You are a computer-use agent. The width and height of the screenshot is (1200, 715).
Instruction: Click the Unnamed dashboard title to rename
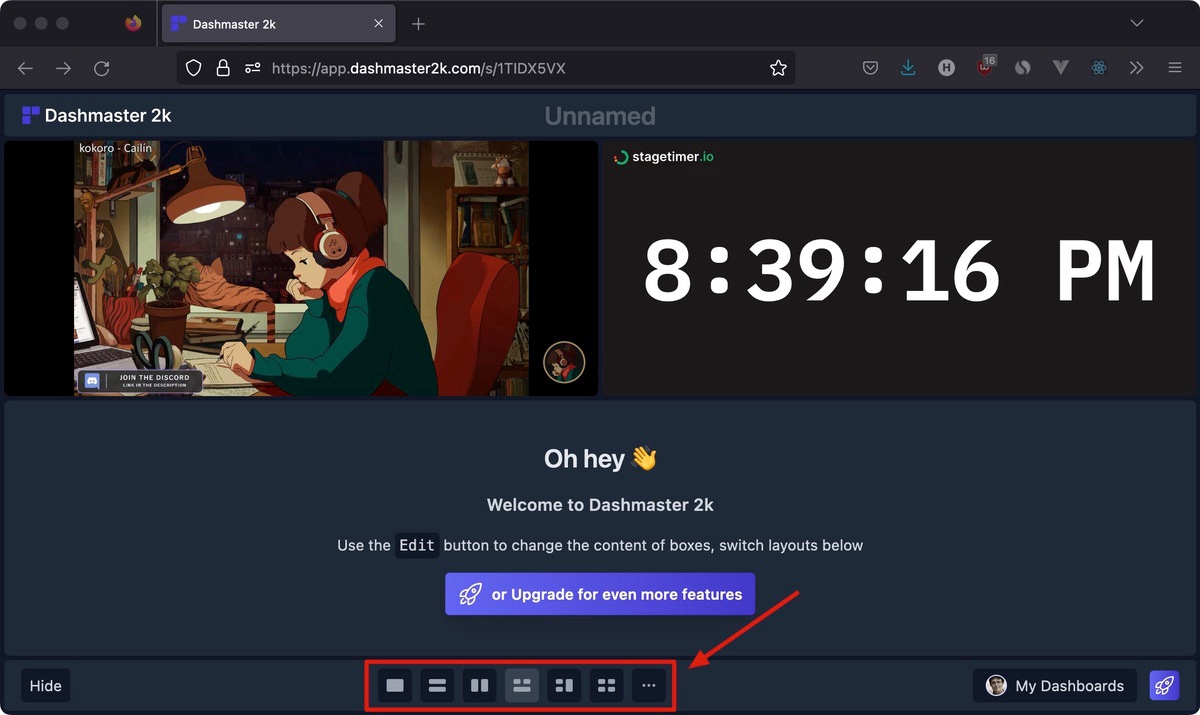(x=599, y=115)
